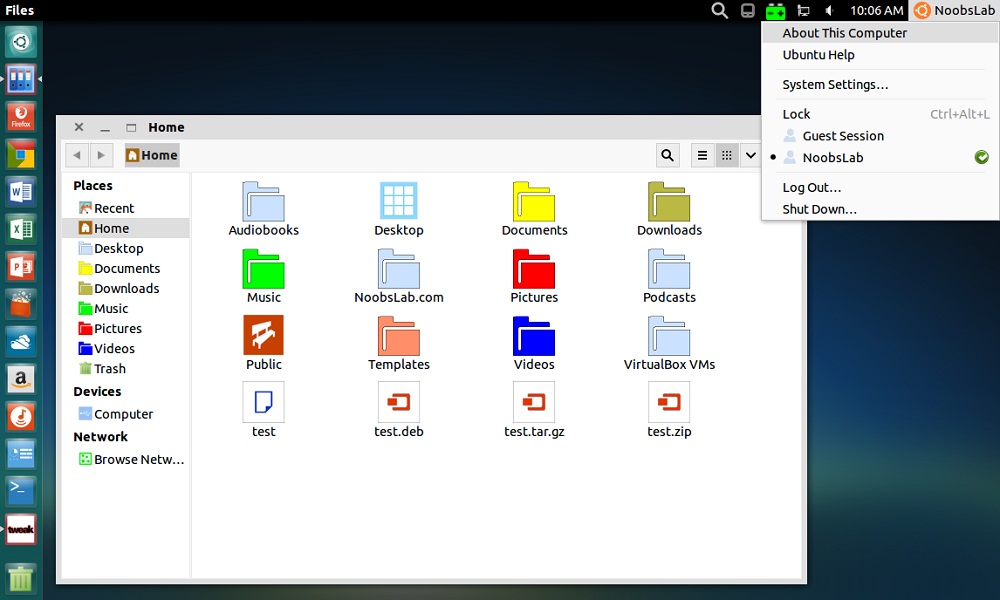Image resolution: width=1000 pixels, height=600 pixels.
Task: Open the Public folder icon
Action: point(263,335)
